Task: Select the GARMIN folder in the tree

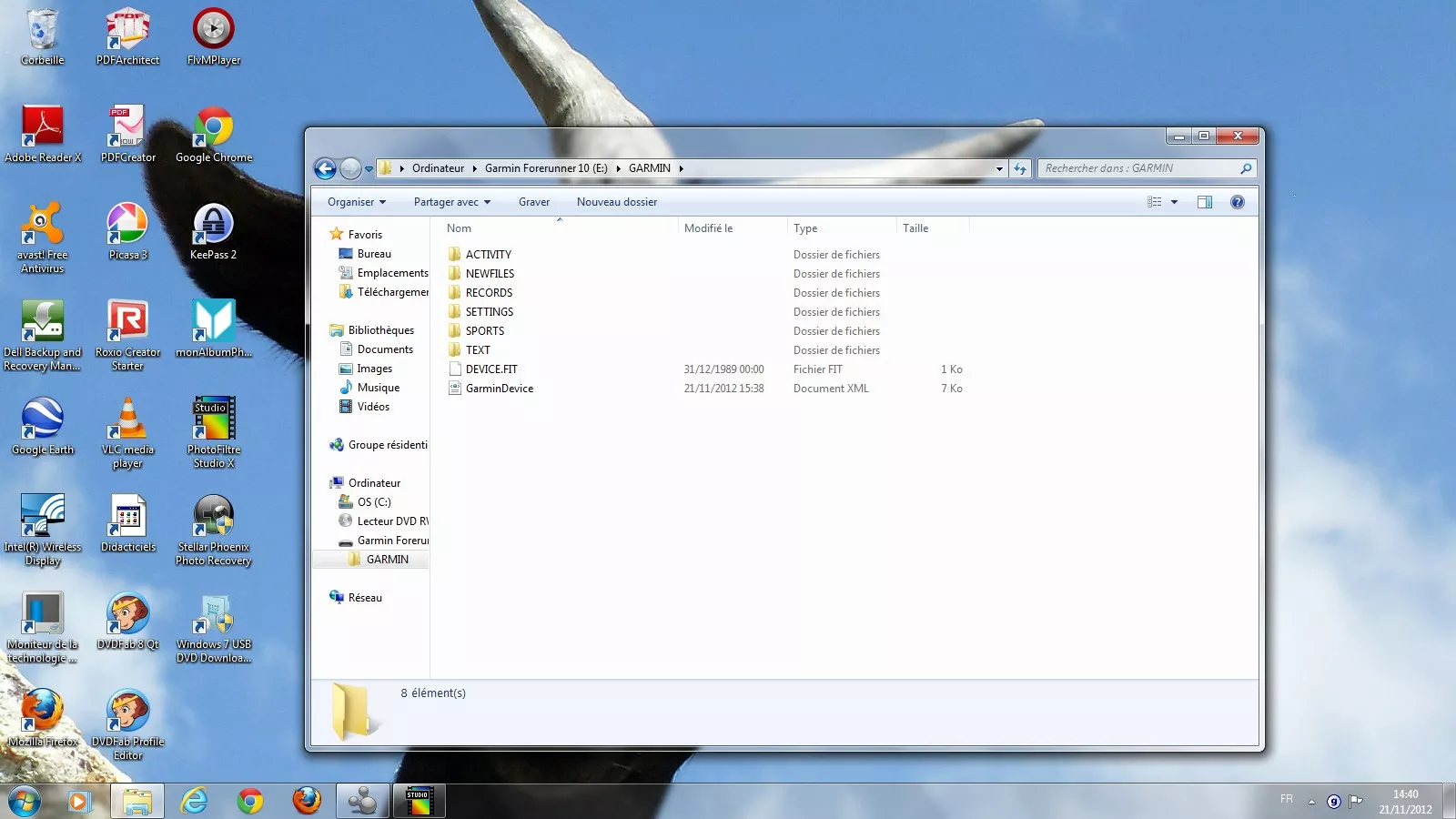Action: [387, 560]
